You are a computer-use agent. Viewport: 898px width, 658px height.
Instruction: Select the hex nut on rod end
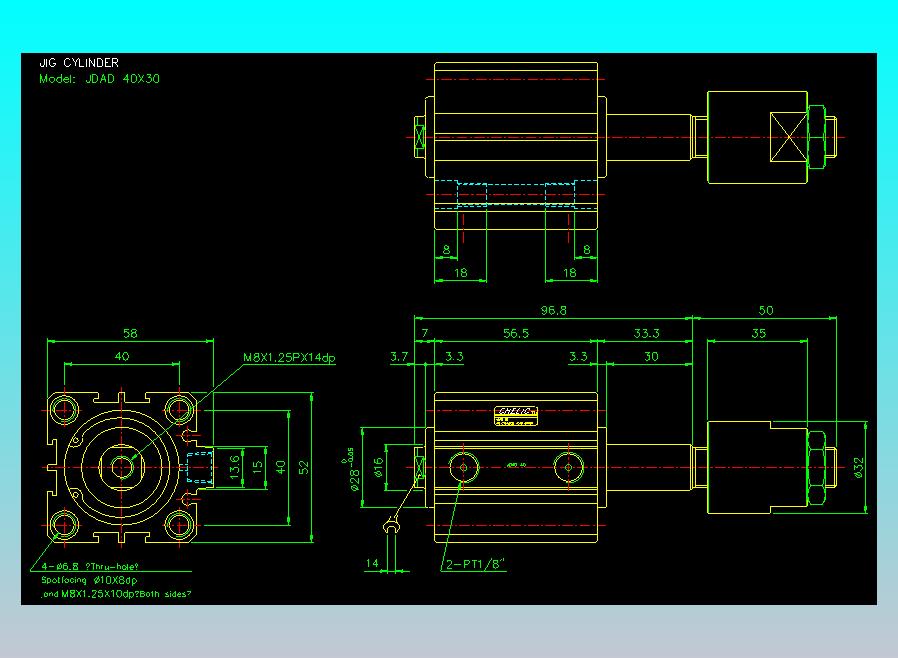(x=817, y=467)
